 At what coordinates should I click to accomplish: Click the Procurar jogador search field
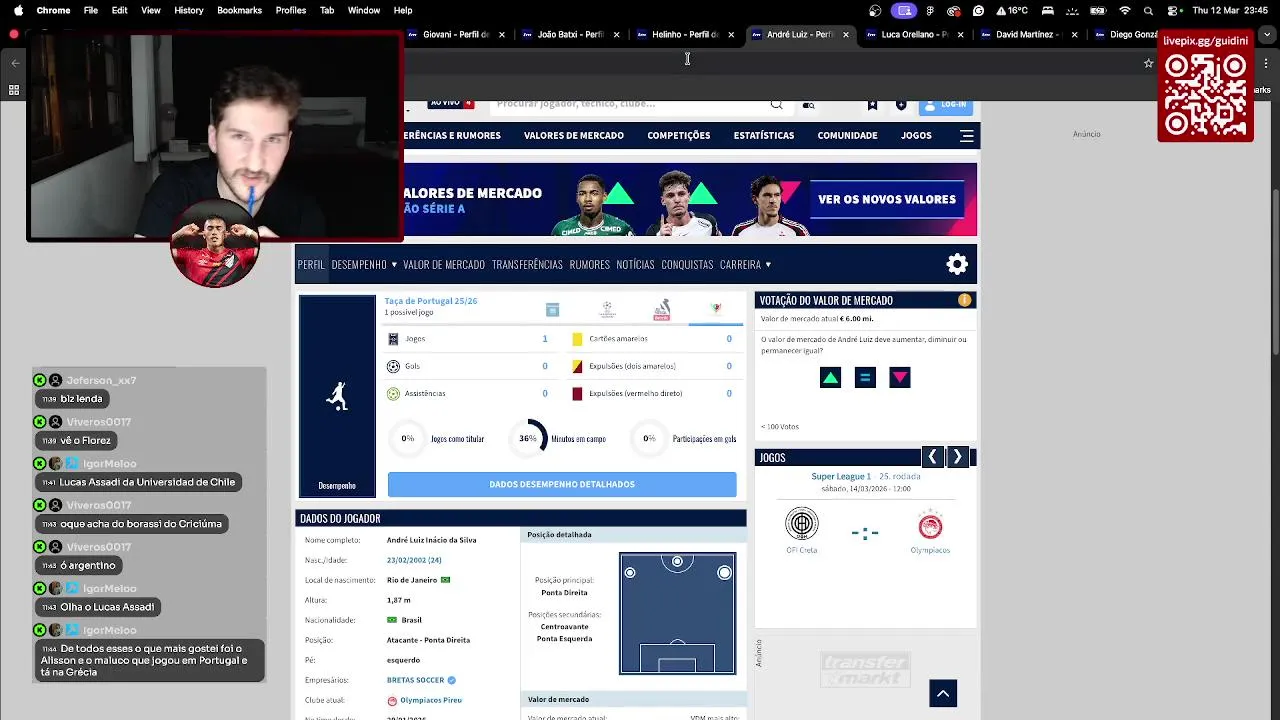(x=630, y=104)
